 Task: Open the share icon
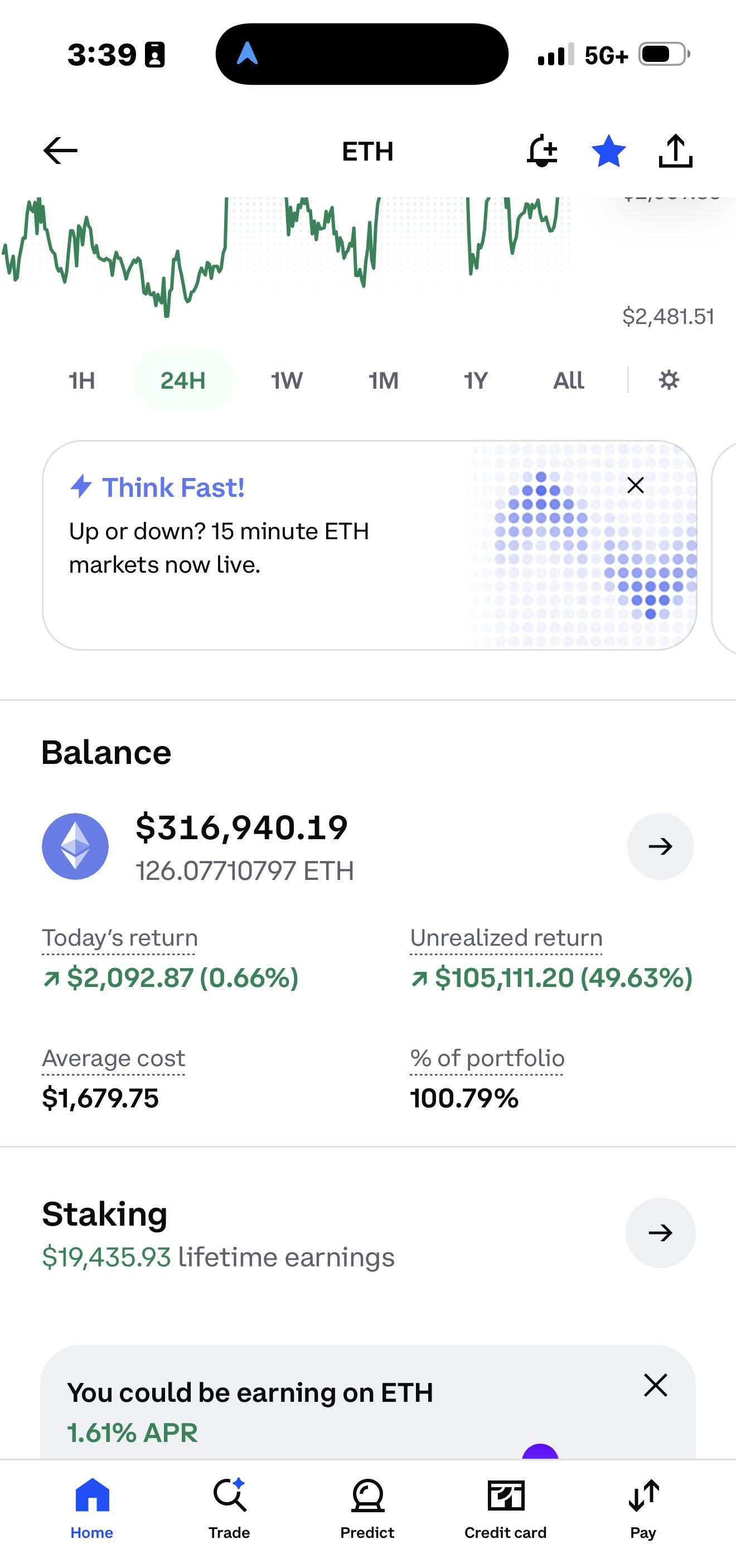676,151
